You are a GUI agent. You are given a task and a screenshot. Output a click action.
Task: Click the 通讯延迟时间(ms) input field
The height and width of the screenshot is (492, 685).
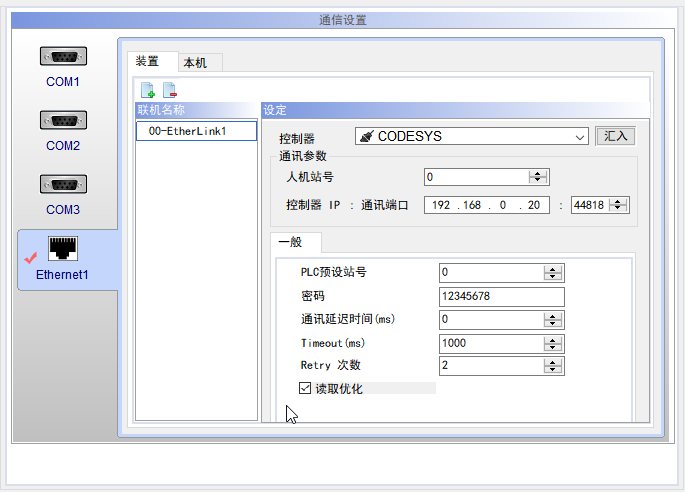(x=490, y=320)
